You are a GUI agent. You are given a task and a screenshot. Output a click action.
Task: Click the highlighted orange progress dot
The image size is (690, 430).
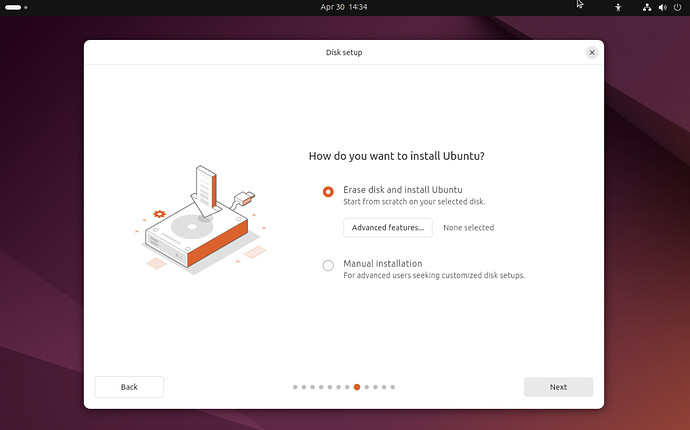point(356,387)
